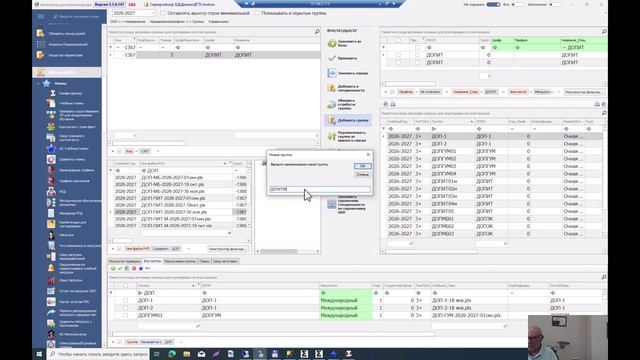Collapse the Планы section in sidebar
This screenshot has height=360, width=640.
38,83
